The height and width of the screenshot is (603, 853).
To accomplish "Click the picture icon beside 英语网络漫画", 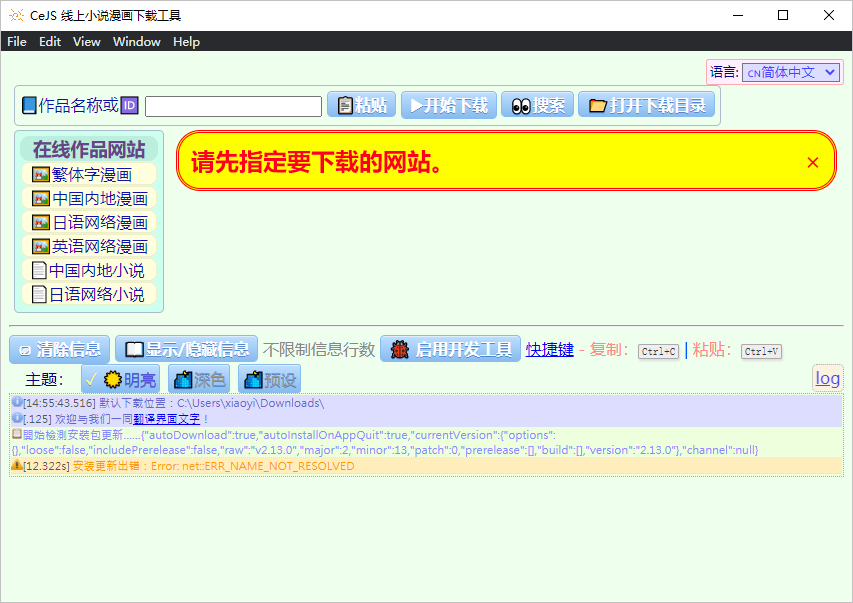I will coord(41,247).
